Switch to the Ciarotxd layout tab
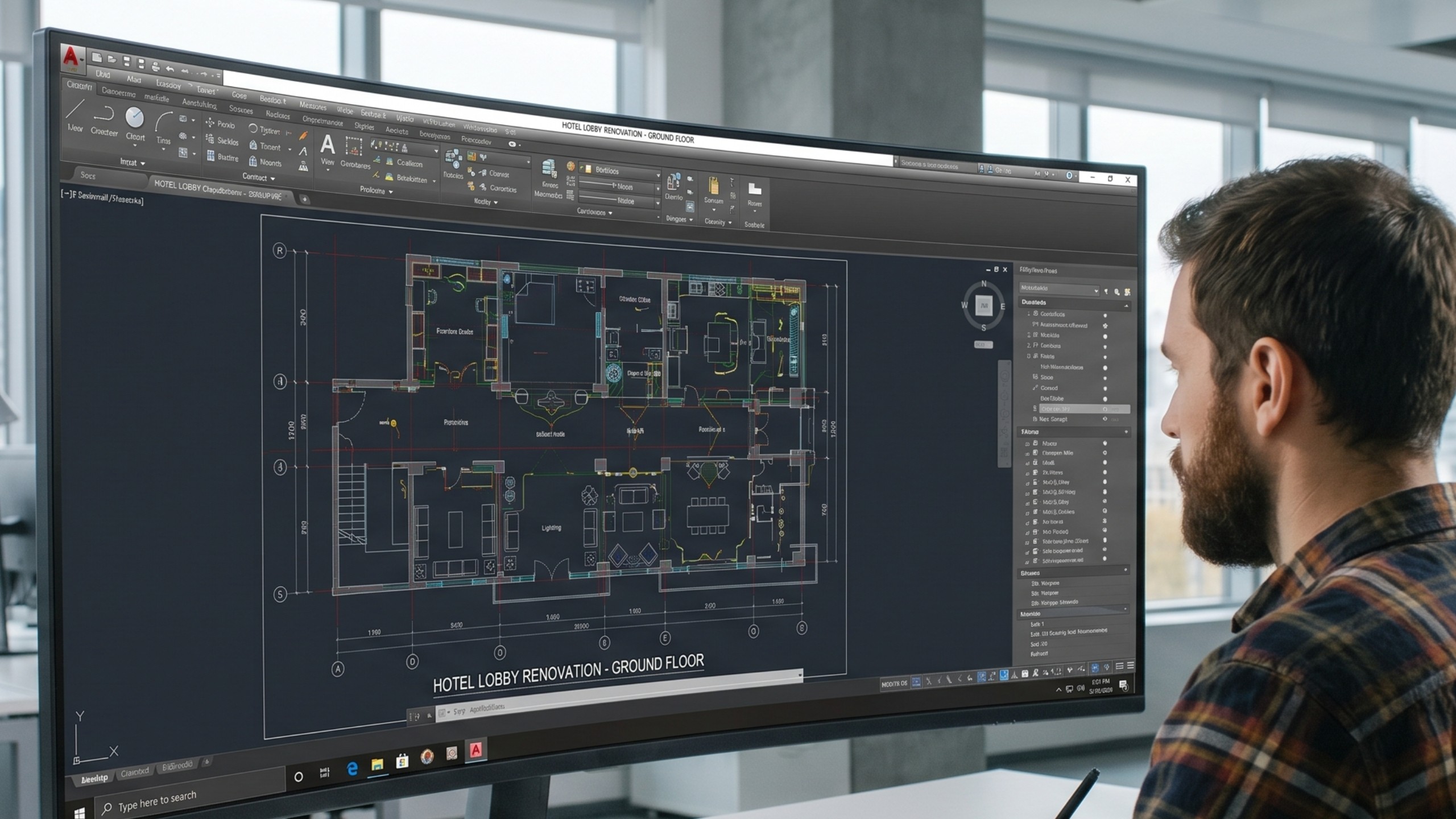1456x819 pixels. tap(135, 772)
